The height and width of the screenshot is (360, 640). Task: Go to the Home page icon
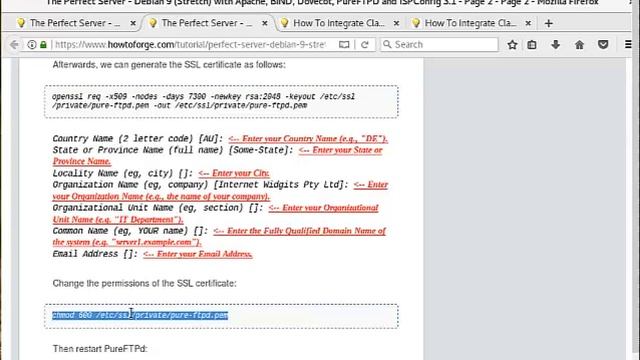coord(579,44)
